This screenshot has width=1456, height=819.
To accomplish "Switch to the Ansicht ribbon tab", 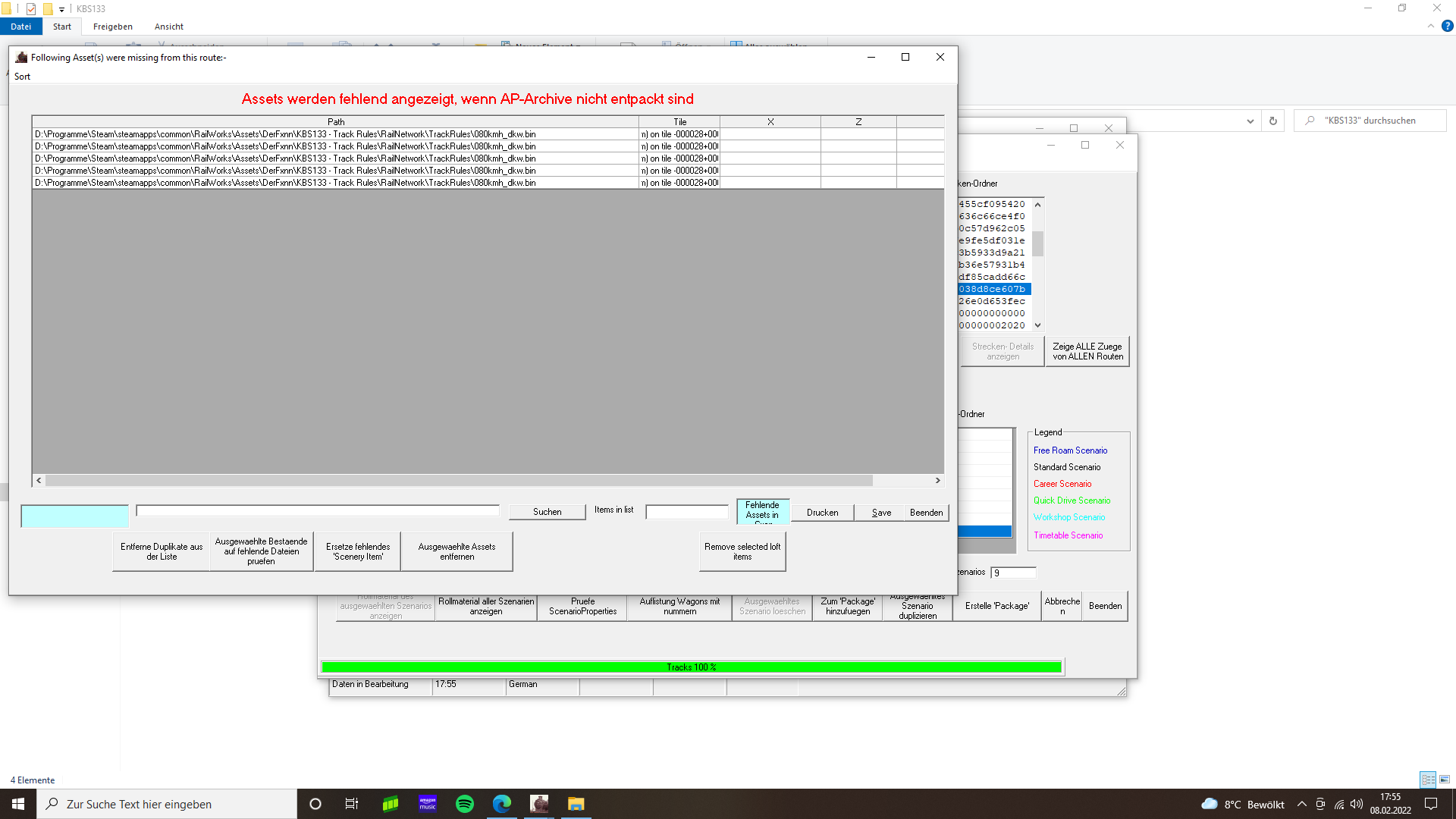I will tap(168, 27).
